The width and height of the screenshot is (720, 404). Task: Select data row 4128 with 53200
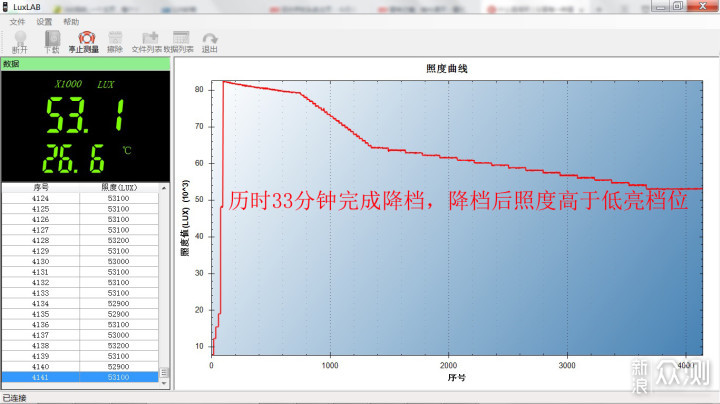point(80,241)
